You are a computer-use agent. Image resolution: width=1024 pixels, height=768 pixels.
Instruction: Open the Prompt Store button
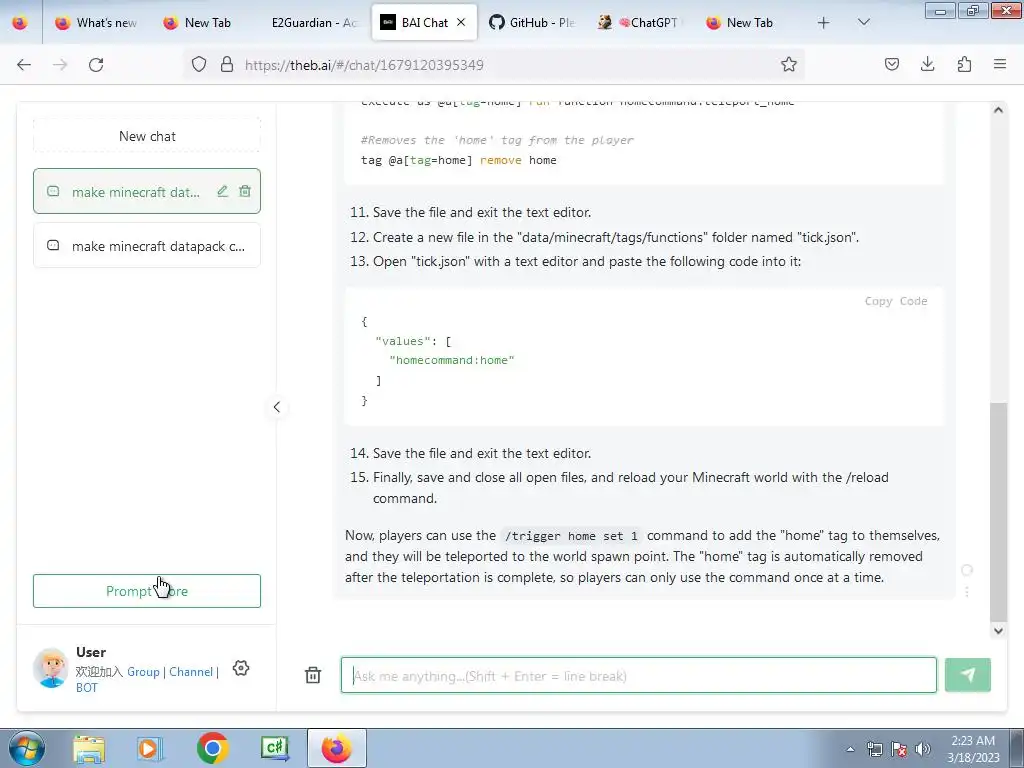click(x=147, y=591)
